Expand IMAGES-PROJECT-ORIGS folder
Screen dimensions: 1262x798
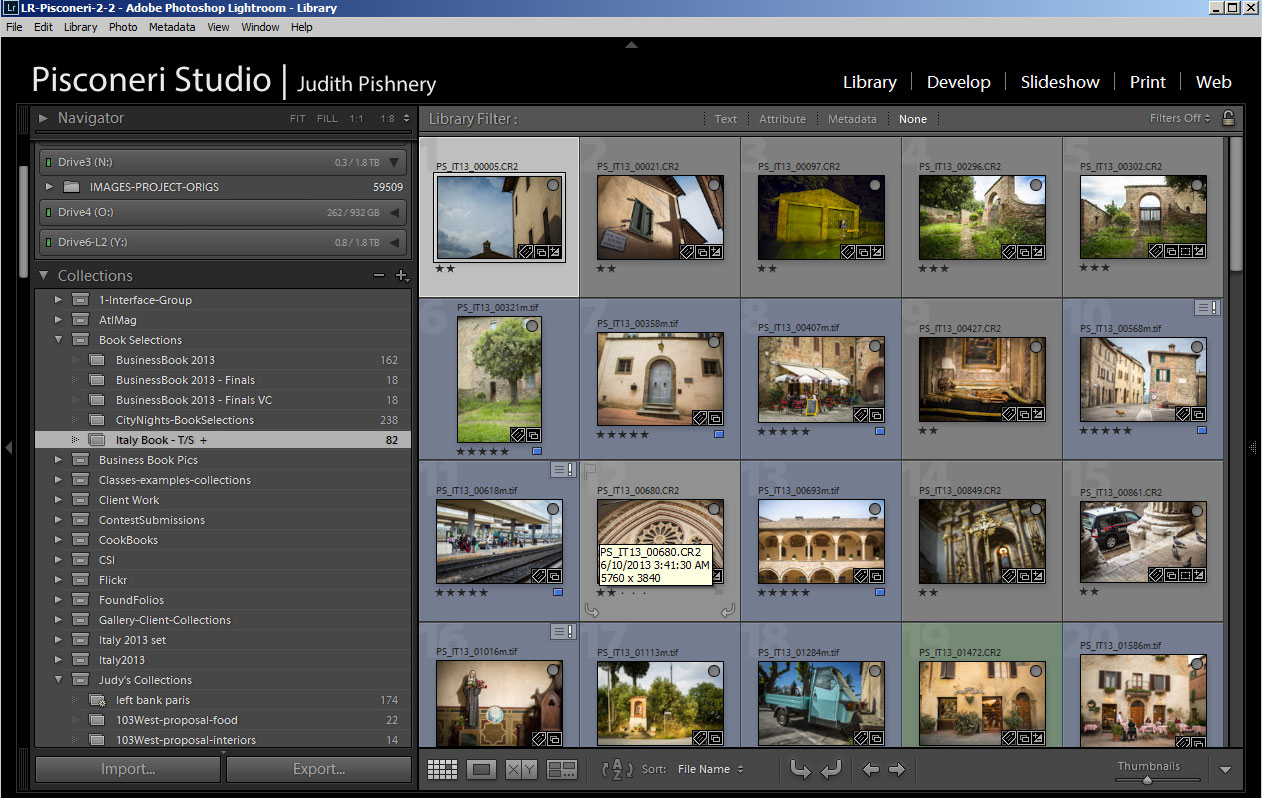click(x=49, y=187)
